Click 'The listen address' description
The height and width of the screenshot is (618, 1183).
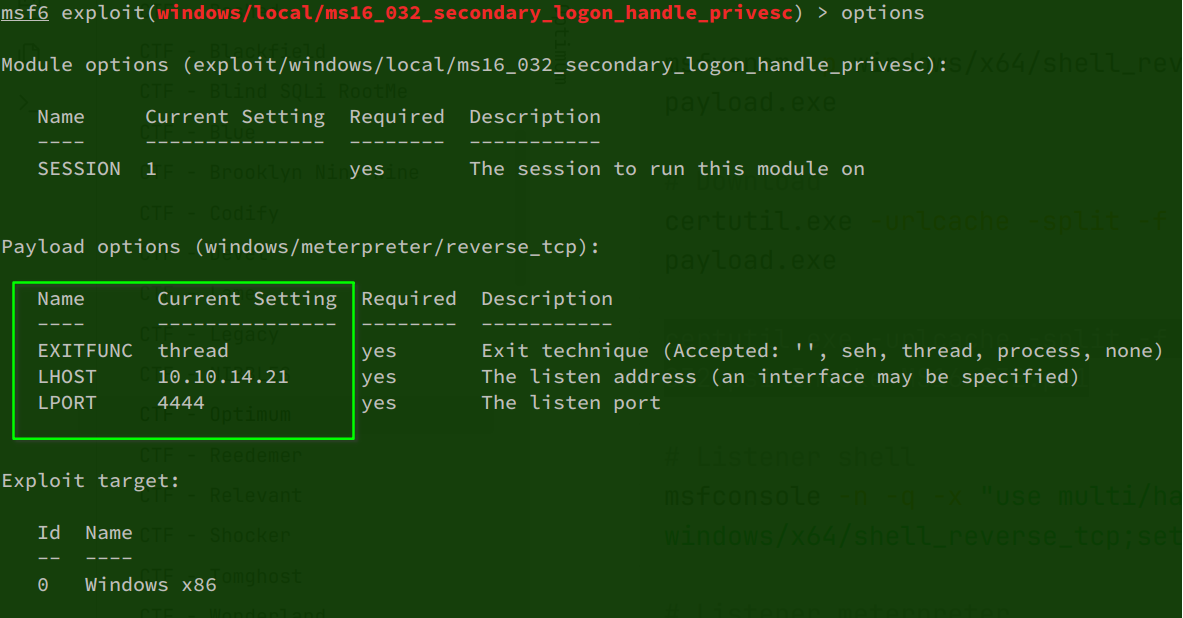click(x=780, y=377)
